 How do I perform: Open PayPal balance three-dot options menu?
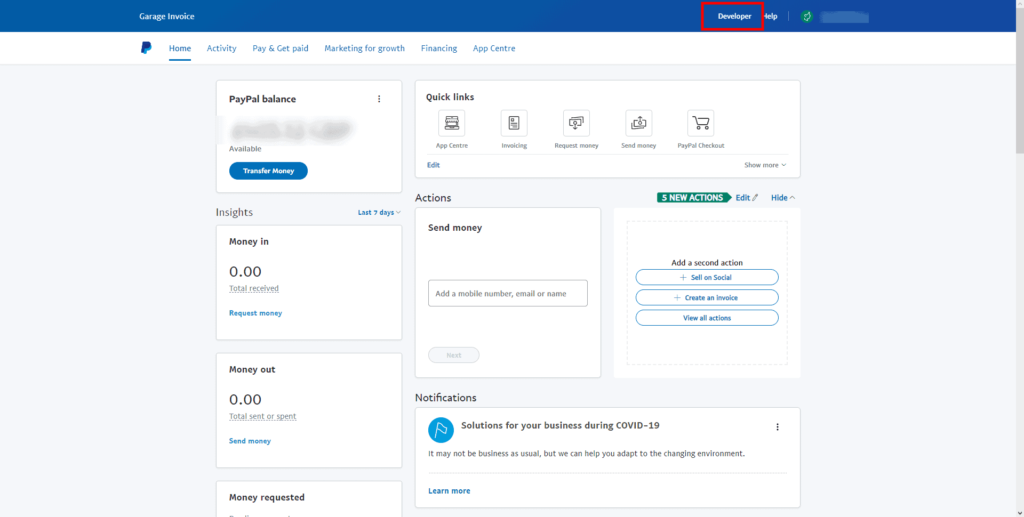click(379, 99)
